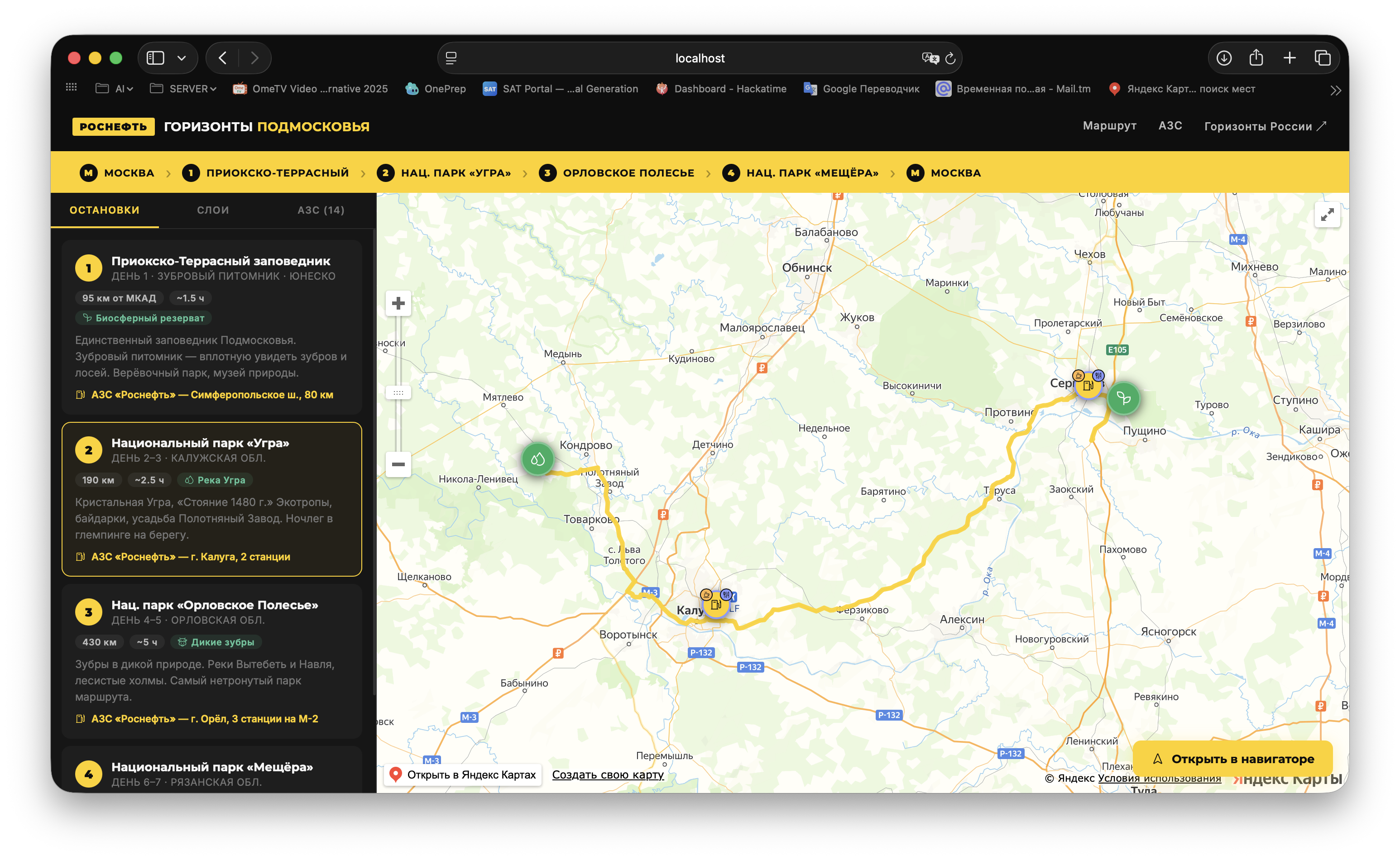Screen dimensions: 1400x860
Task: Click the fuel pump marker at Калуга
Action: pos(716,605)
